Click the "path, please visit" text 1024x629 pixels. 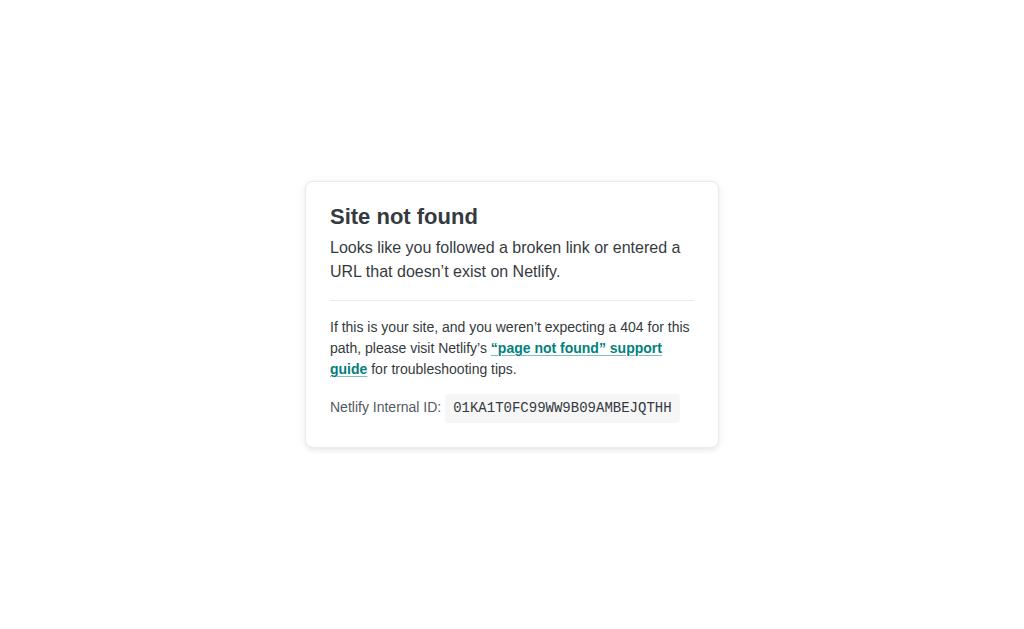[x=382, y=348]
